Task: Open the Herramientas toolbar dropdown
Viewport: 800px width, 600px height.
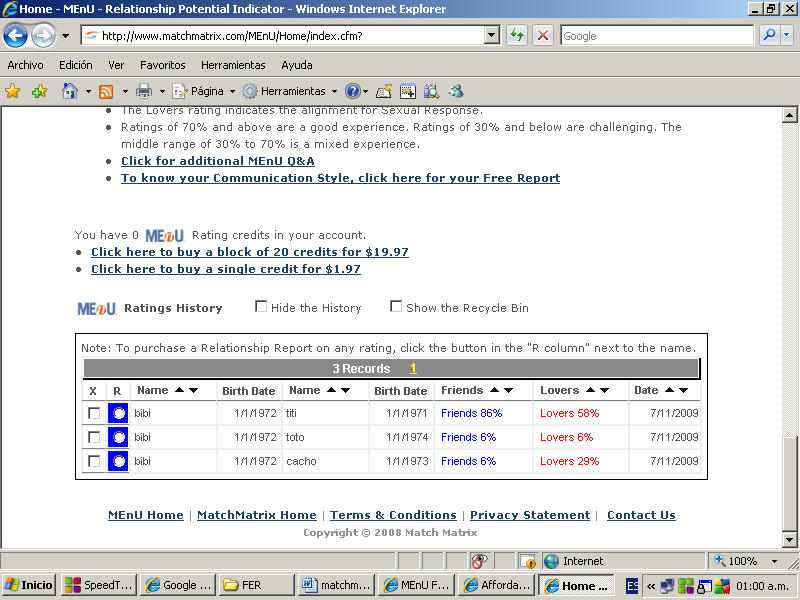Action: [290, 91]
